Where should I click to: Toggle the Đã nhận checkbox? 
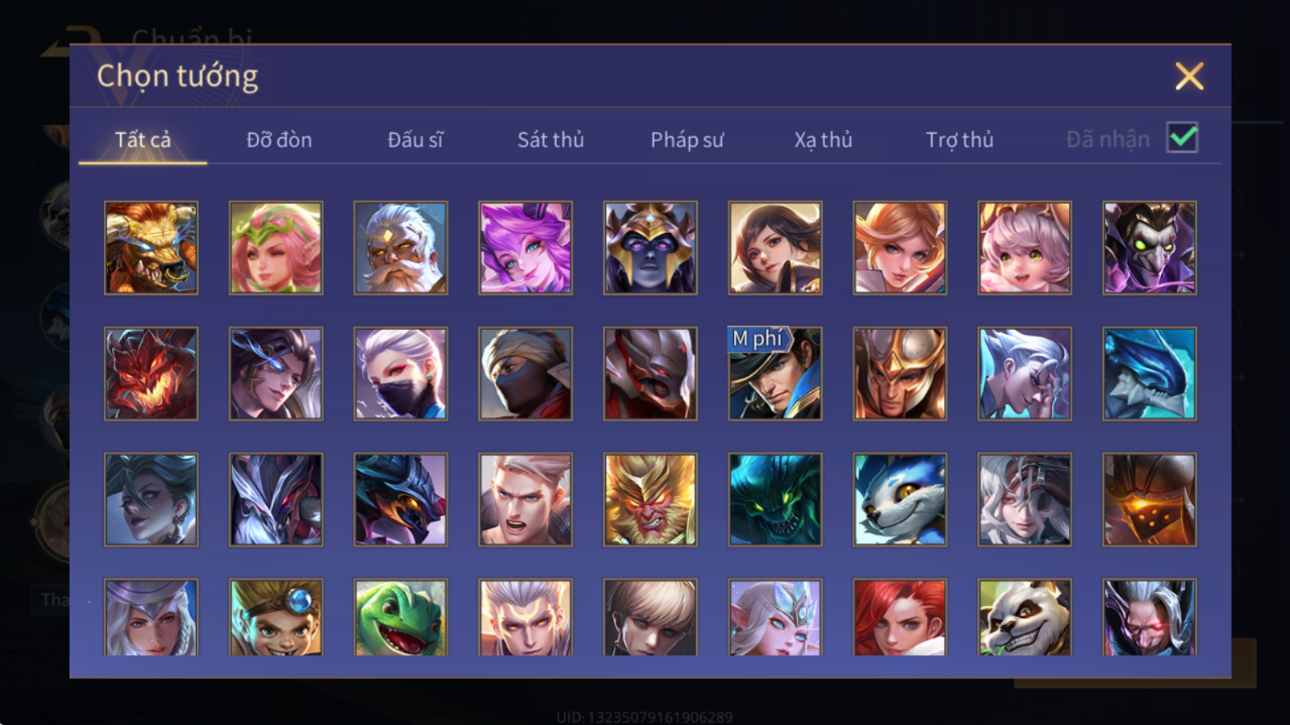(1182, 138)
